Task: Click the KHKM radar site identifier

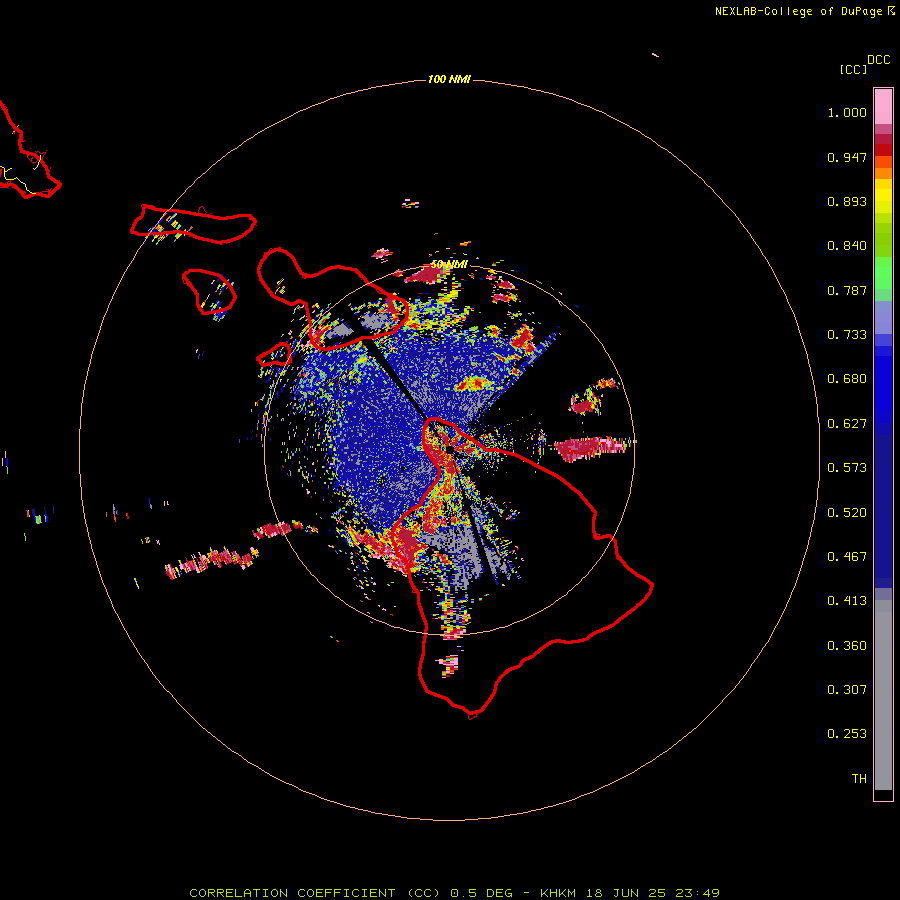Action: (x=558, y=893)
